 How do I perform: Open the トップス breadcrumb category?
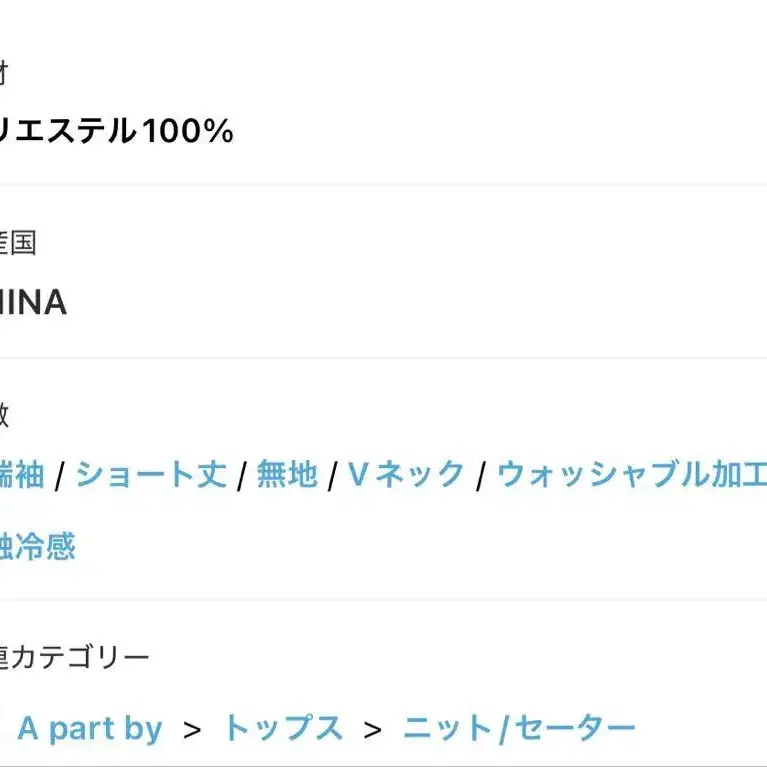coord(283,727)
